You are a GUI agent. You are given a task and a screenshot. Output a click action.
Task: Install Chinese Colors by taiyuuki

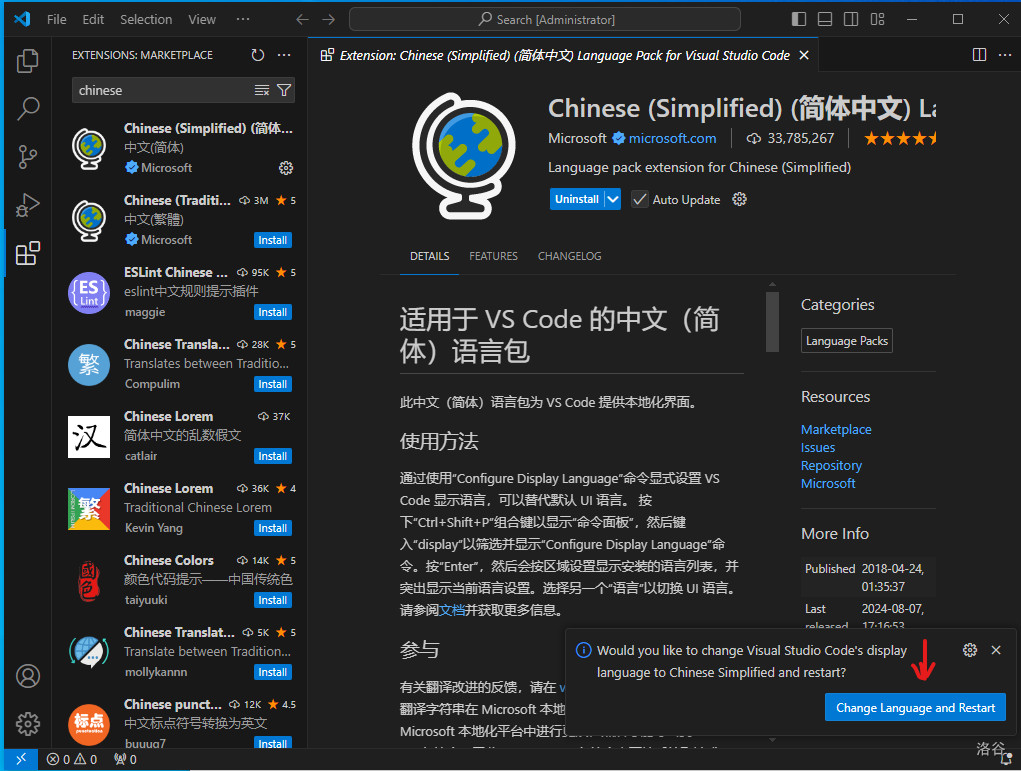click(x=272, y=600)
